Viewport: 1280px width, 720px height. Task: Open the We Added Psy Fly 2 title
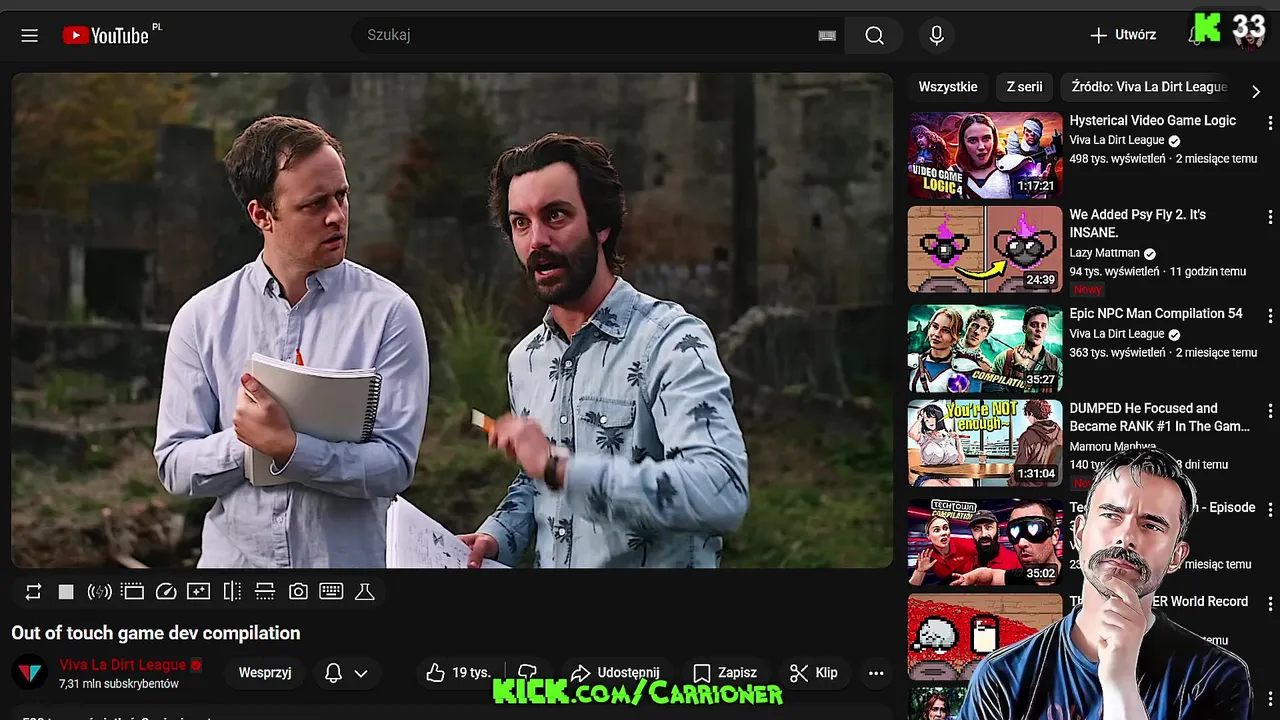tap(1138, 223)
